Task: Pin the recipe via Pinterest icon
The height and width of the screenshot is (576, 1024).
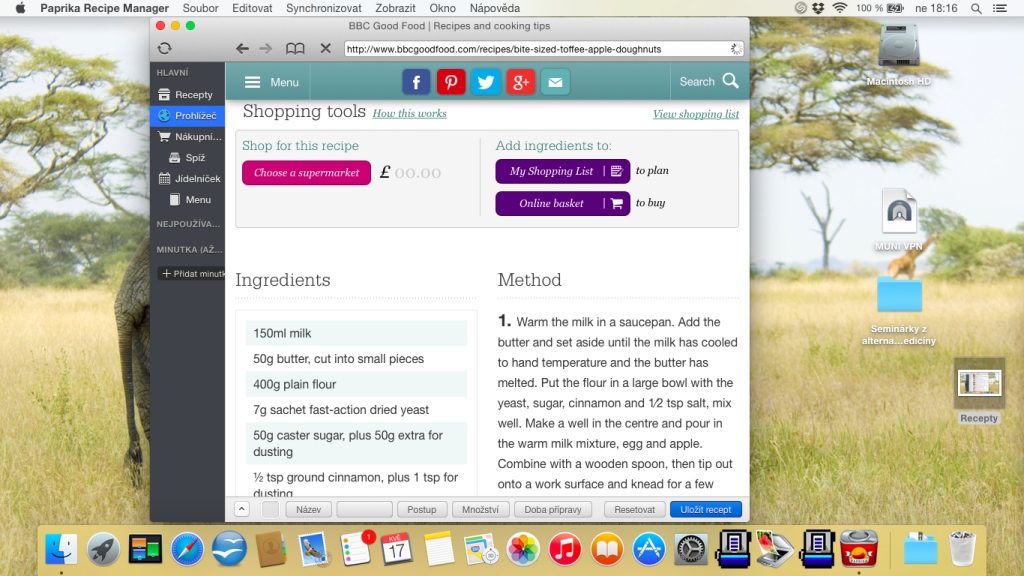Action: (451, 82)
